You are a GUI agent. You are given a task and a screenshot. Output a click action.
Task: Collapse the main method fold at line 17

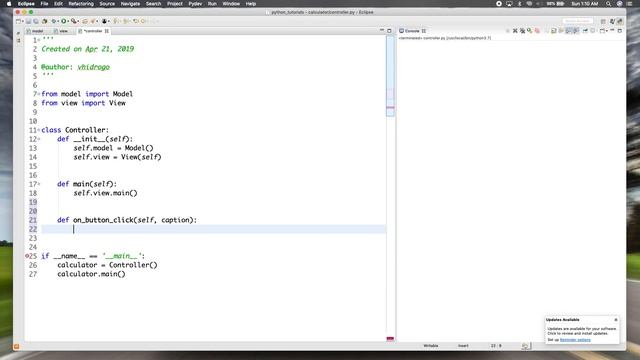point(39,184)
